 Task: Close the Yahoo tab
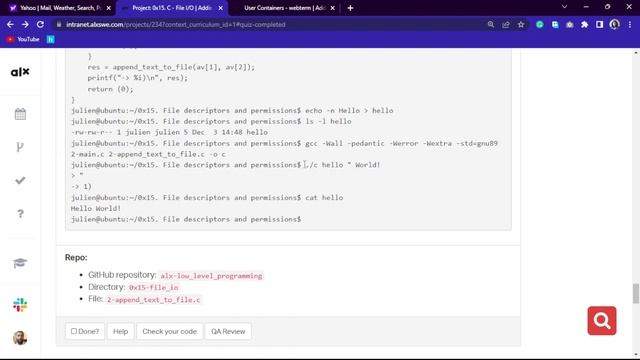pos(109,8)
